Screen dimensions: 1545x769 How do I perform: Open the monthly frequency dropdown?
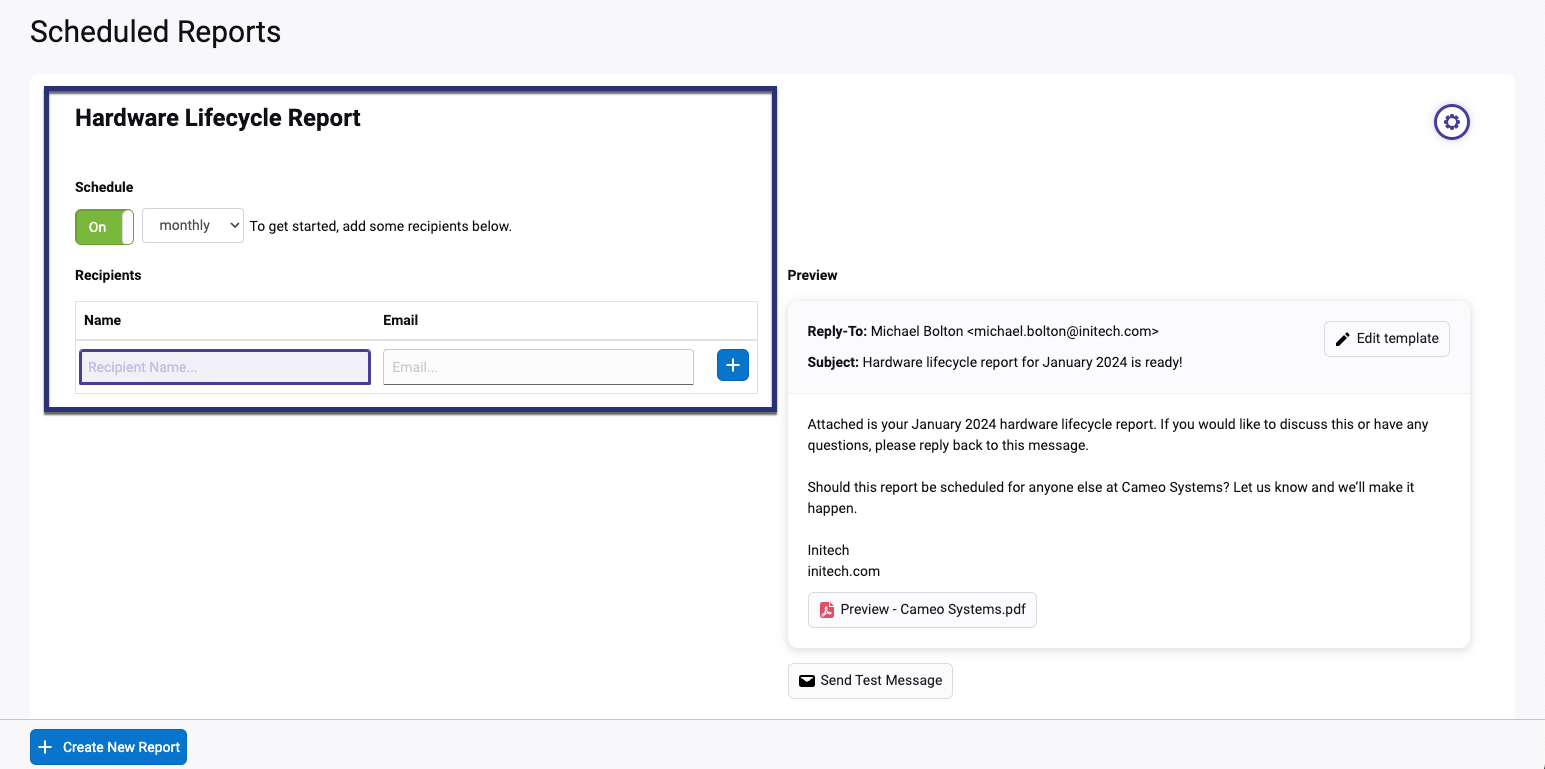click(193, 226)
